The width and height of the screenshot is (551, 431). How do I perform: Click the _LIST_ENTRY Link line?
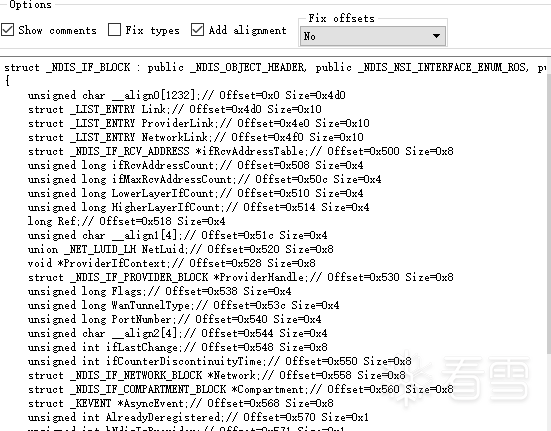[175, 109]
